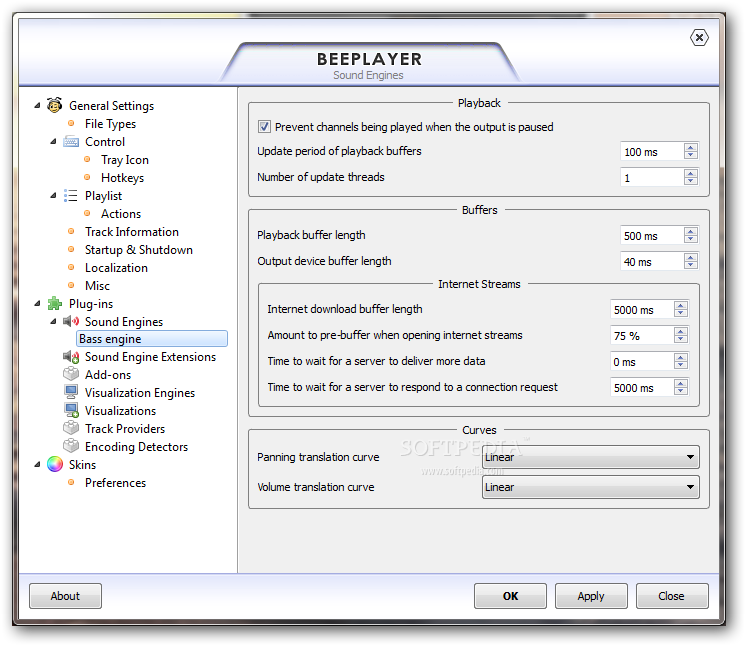Open Track Providers page

(x=125, y=429)
